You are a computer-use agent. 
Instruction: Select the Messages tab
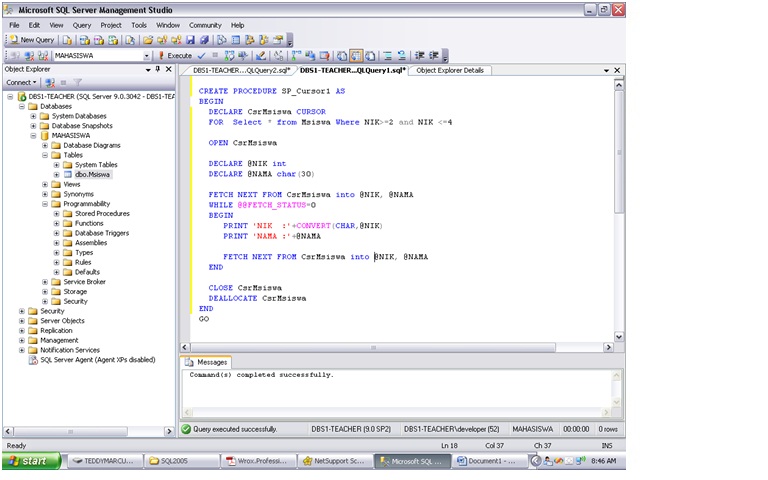point(207,362)
